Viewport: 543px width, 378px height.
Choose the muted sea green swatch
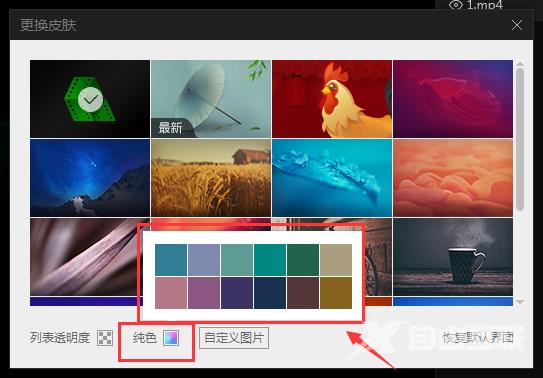[x=237, y=260]
